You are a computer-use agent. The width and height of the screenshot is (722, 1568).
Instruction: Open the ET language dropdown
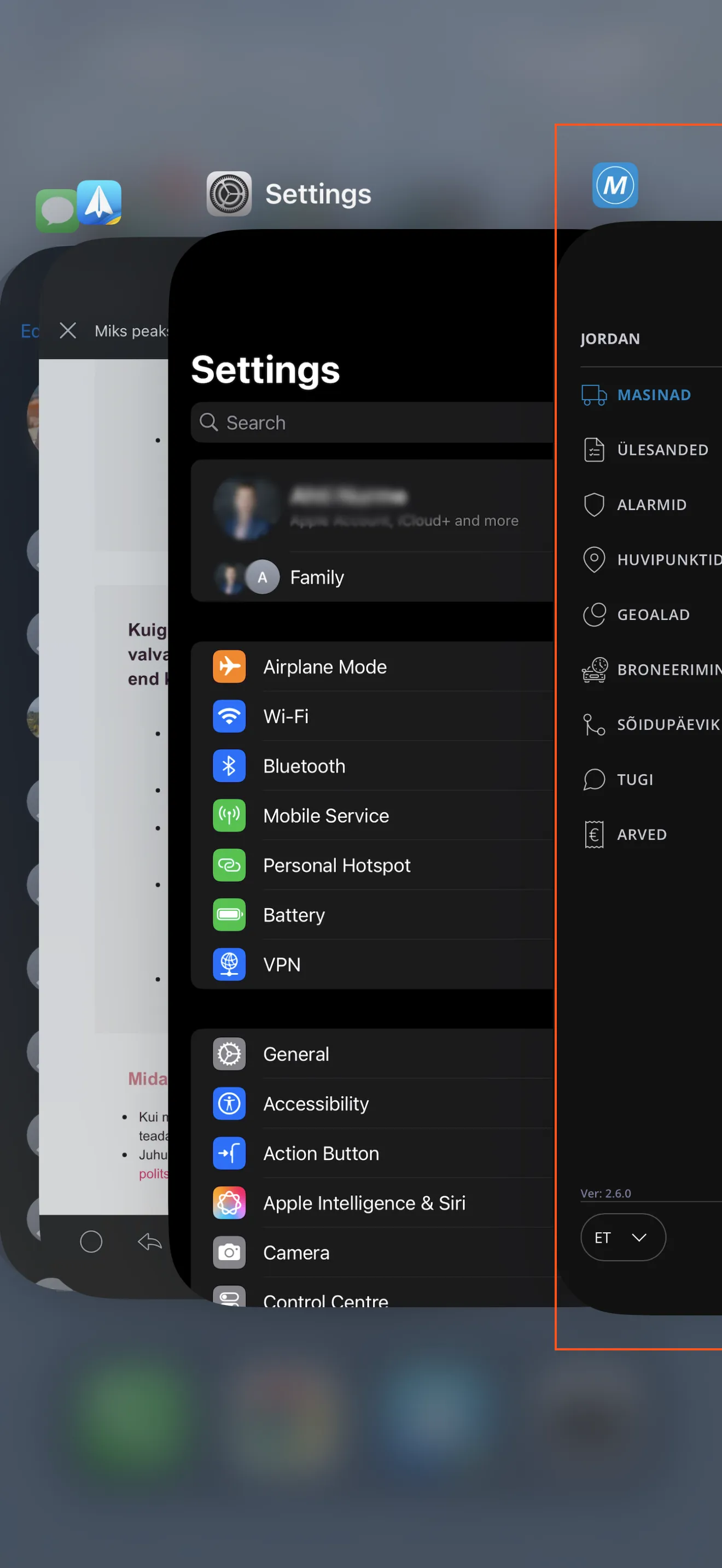tap(622, 1237)
